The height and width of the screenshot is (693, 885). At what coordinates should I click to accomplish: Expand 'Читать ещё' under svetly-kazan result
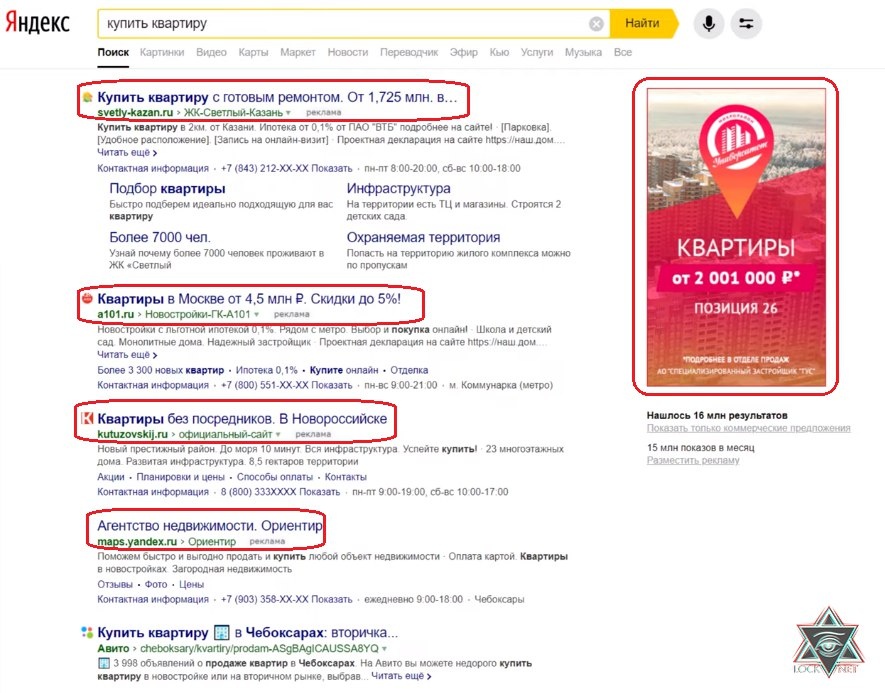click(x=127, y=152)
